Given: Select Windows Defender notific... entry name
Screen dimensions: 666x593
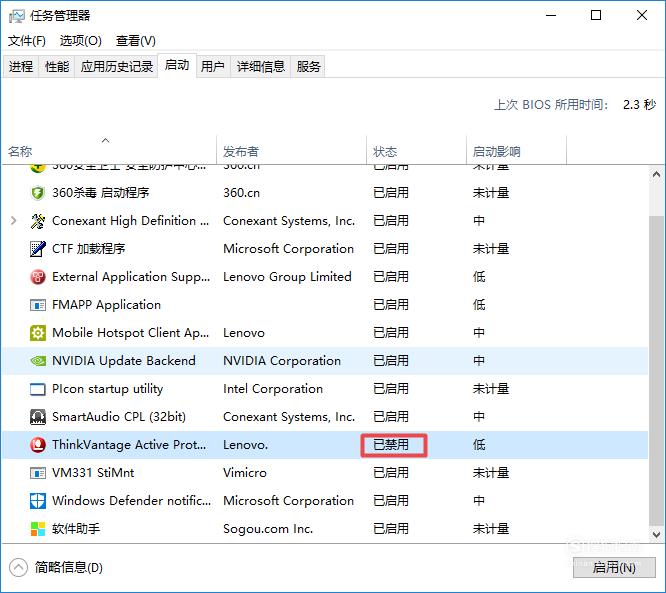Looking at the screenshot, I should (x=131, y=501).
